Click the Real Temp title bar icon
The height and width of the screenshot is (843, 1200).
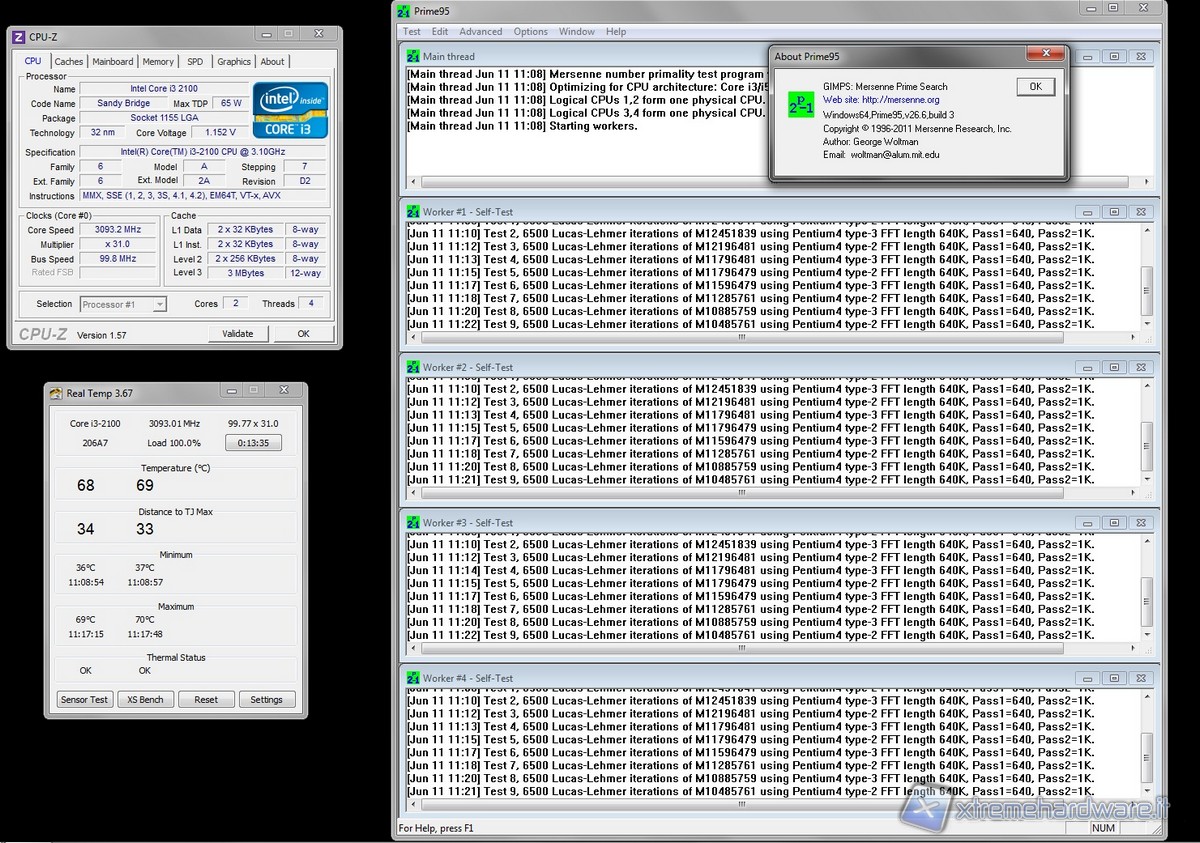56,393
